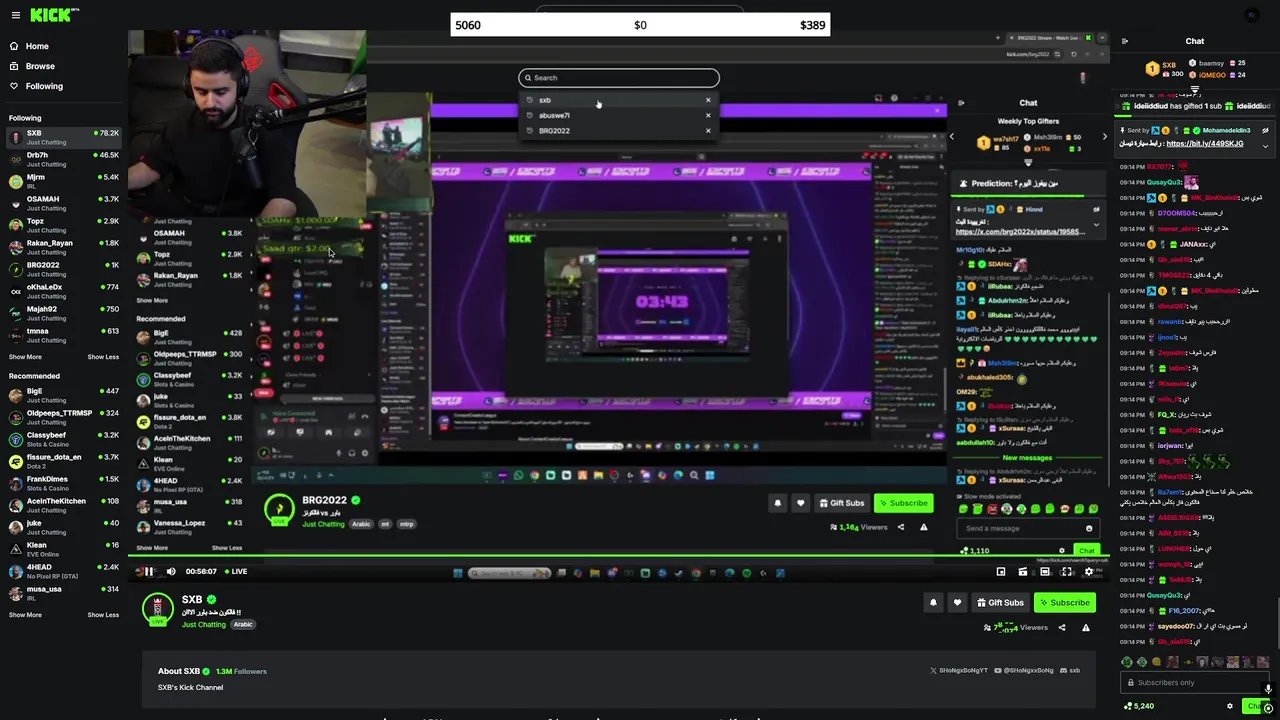Toggle BRG2022 notification bell in stream

coord(777,503)
